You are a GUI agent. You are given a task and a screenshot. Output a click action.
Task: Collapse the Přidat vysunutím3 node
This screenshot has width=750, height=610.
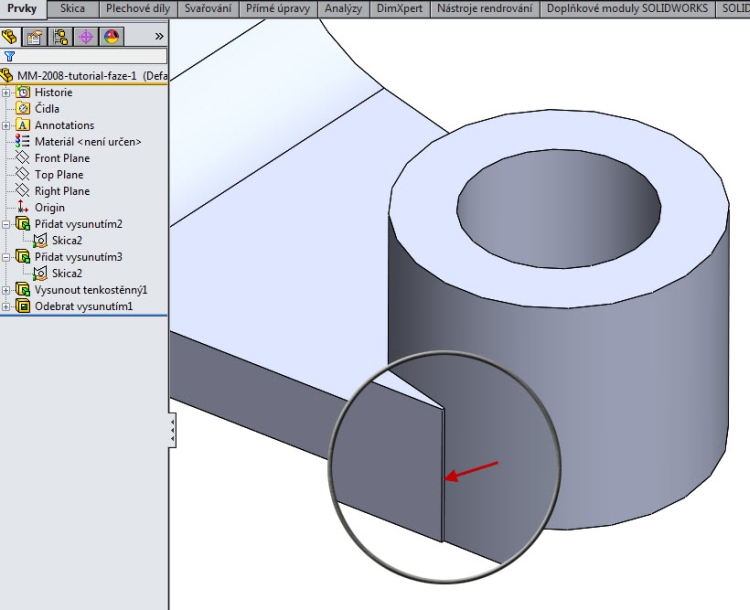click(x=6, y=257)
